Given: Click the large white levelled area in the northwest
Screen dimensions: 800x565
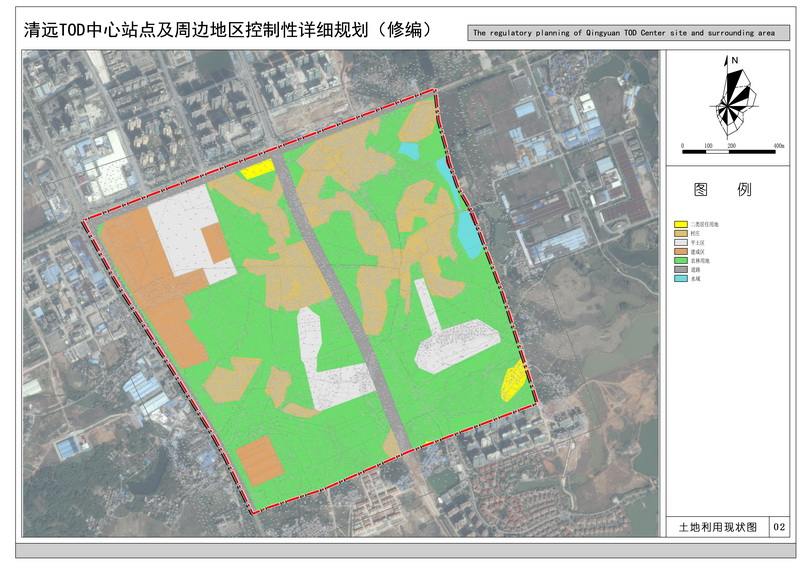Looking at the screenshot, I should [x=186, y=230].
